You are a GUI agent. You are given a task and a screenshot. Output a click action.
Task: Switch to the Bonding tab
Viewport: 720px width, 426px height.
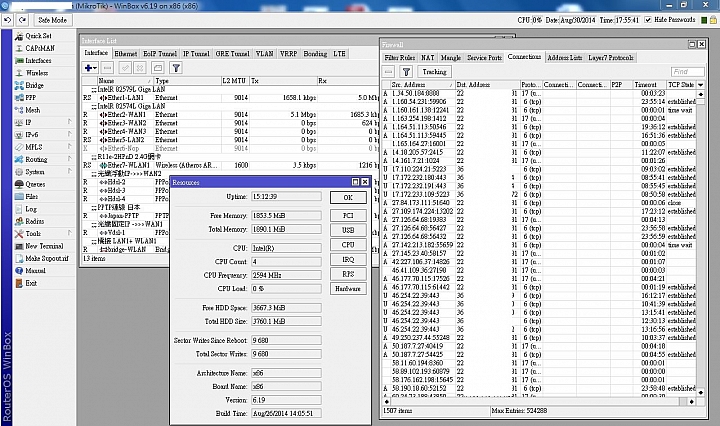[x=315, y=54]
